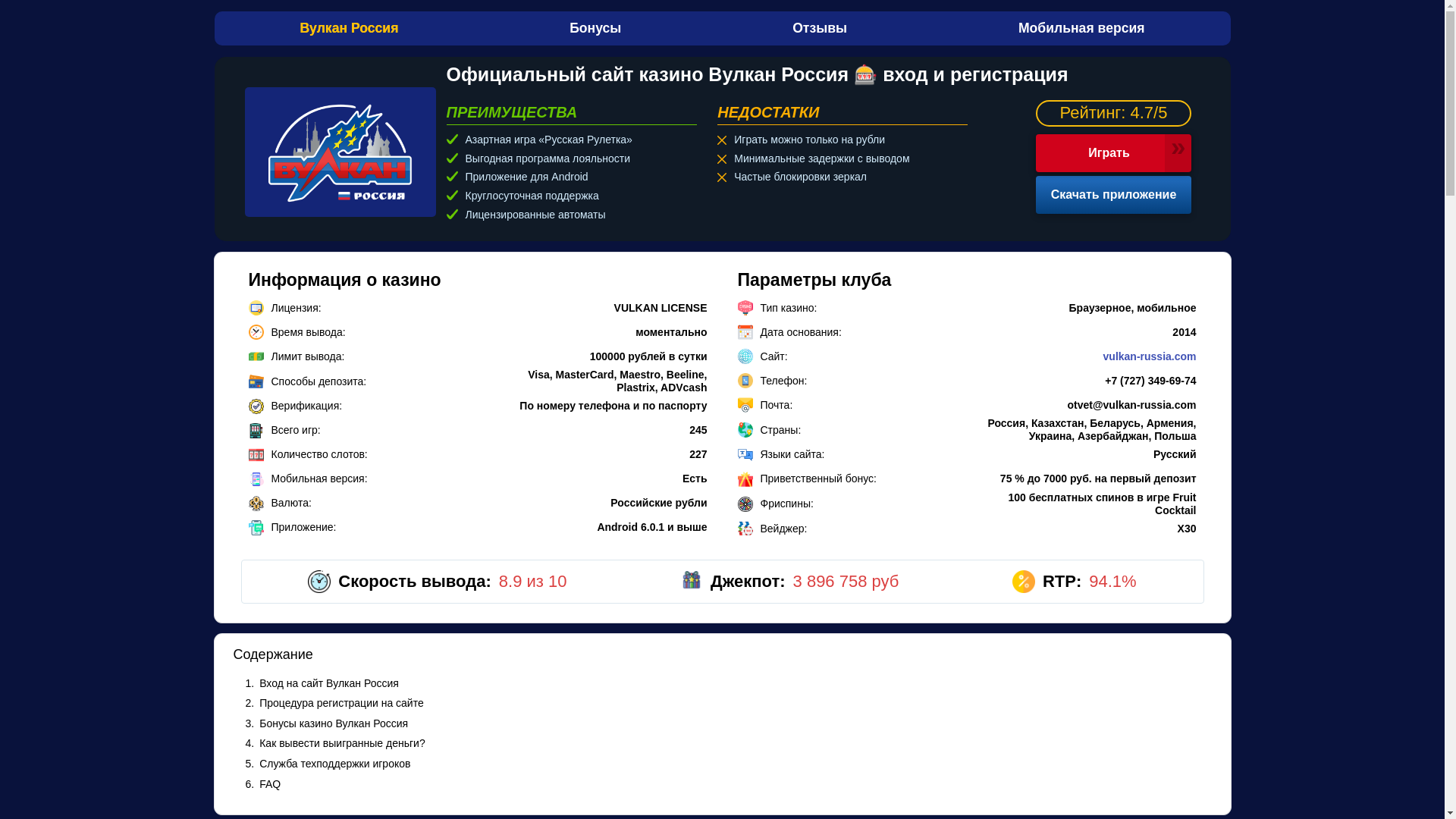The image size is (1456, 819).
Task: Click the Вулкан Россия casino logo
Action: (340, 152)
